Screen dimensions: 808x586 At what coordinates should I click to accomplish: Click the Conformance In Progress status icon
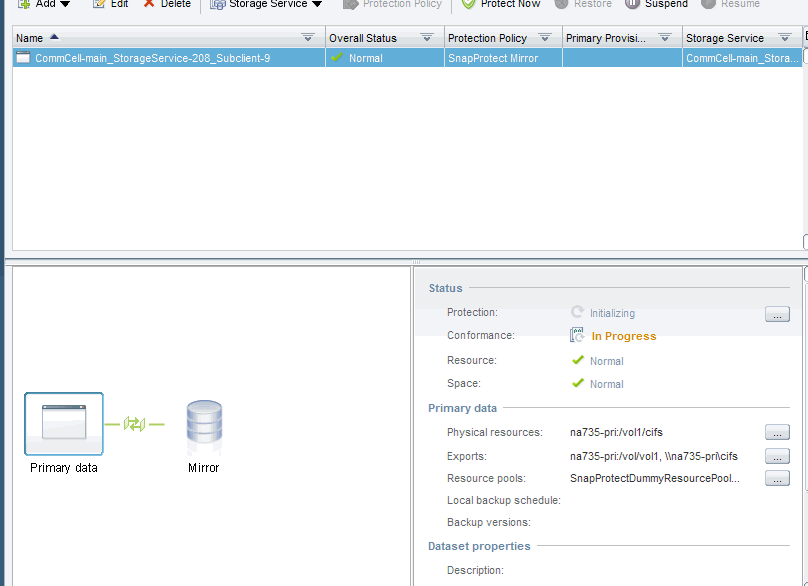click(577, 336)
